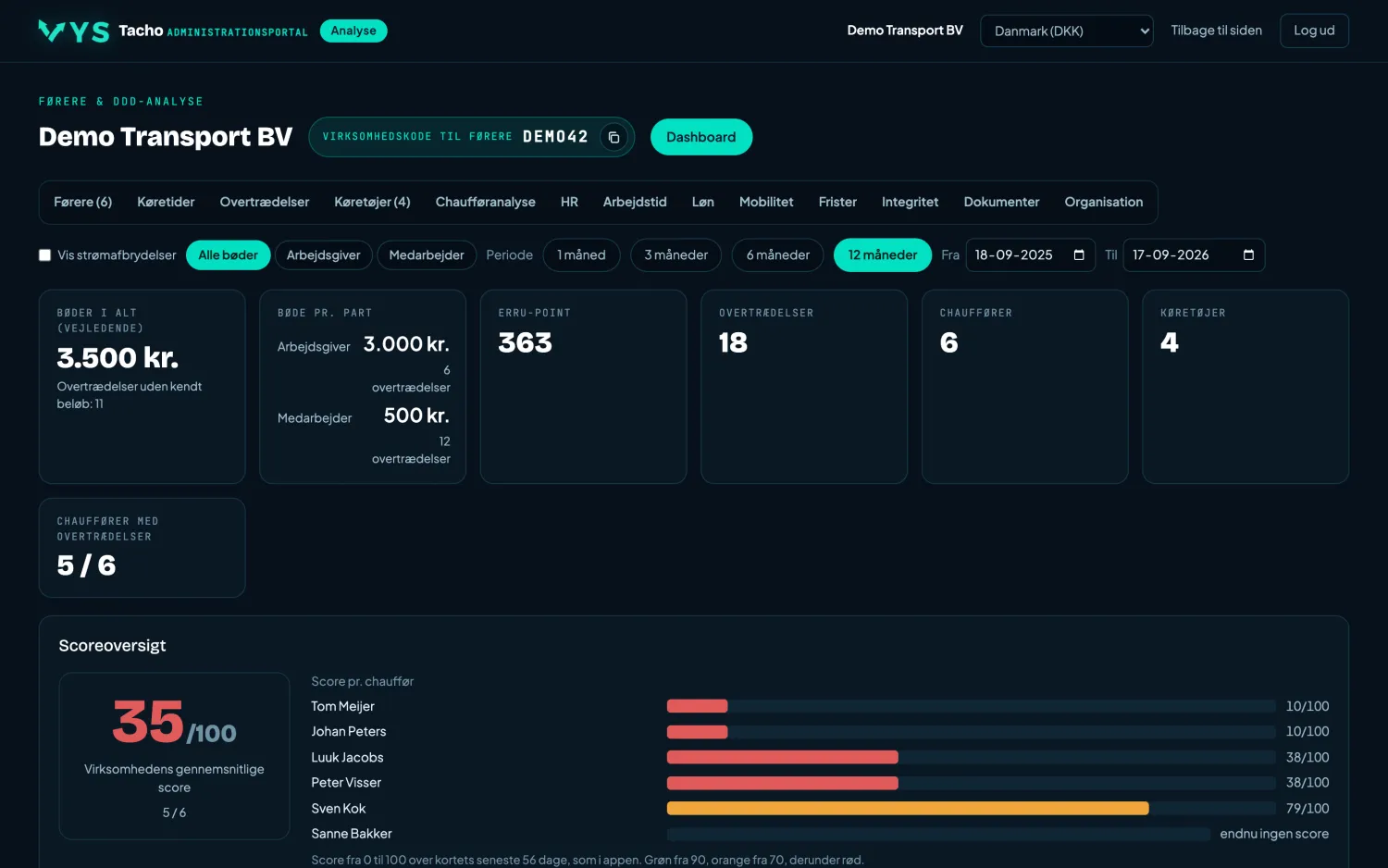Click Peter Visser's score bar
Viewport: 1388px width, 868px height.
(x=783, y=783)
